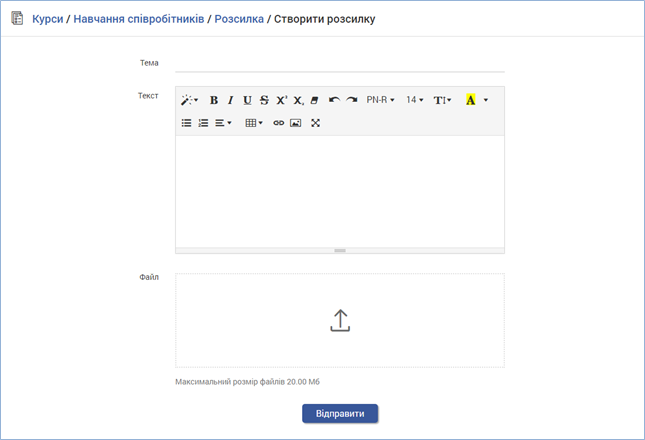Underline the selected text

pyautogui.click(x=247, y=100)
